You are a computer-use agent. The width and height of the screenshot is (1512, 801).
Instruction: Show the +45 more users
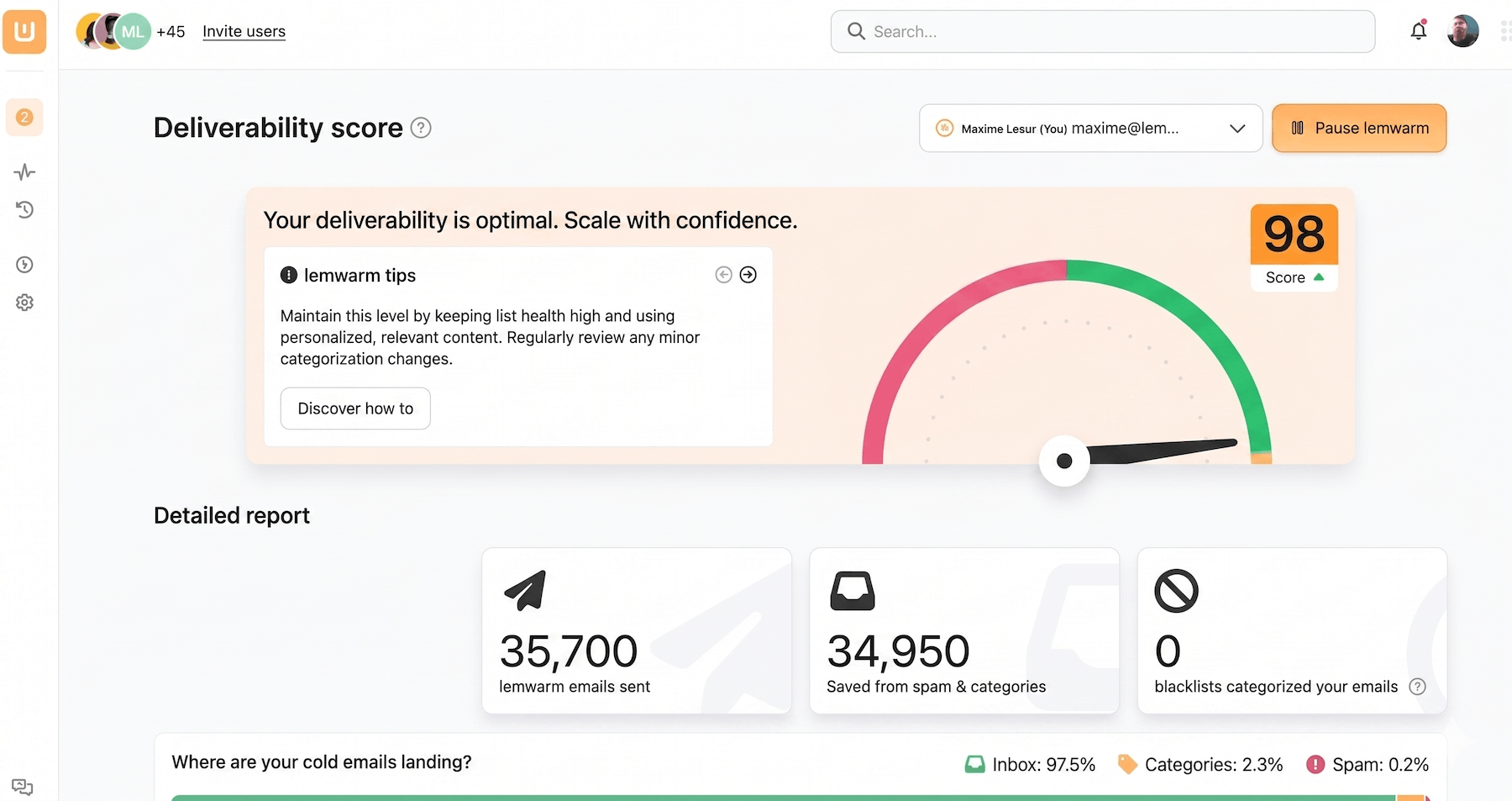pos(171,32)
